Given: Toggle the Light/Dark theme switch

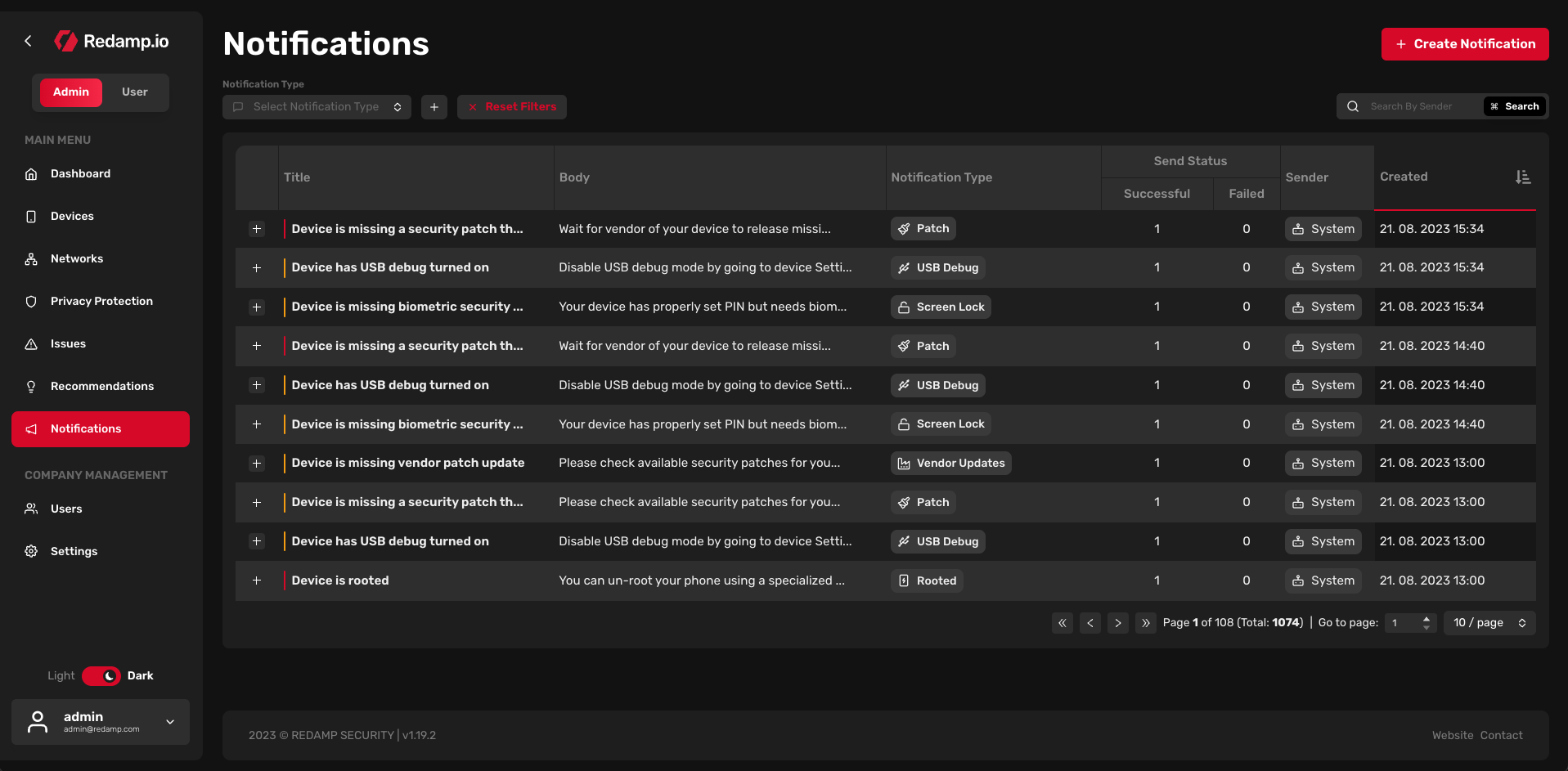Looking at the screenshot, I should click(x=101, y=676).
